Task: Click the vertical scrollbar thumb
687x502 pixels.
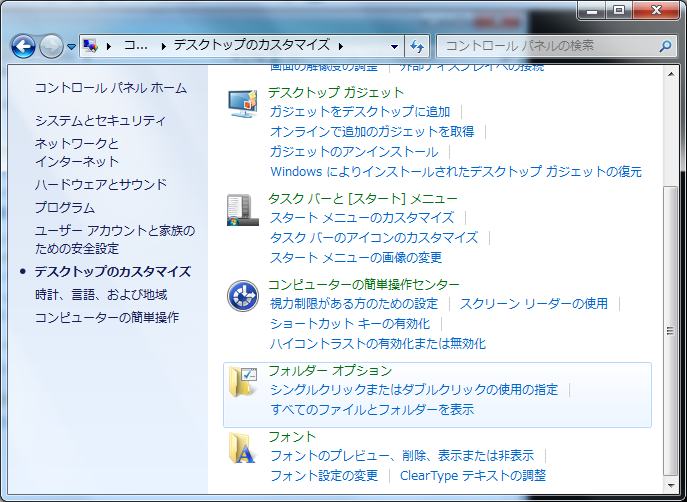Action: (671, 331)
